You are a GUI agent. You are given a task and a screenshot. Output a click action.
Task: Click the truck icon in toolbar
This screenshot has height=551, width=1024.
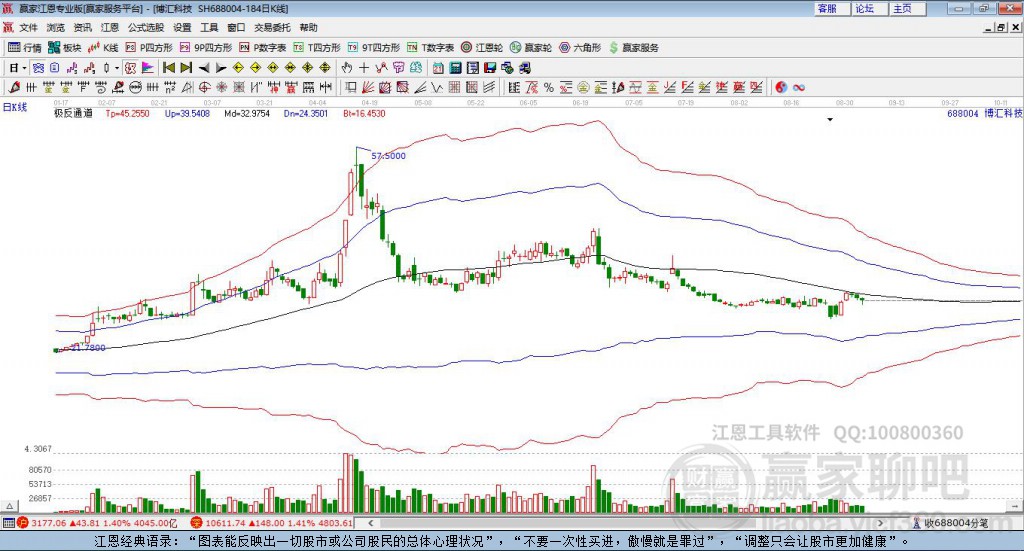(524, 68)
